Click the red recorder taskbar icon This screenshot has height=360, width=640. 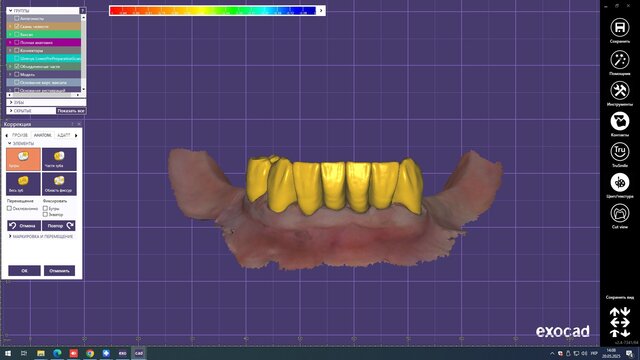coord(73,353)
